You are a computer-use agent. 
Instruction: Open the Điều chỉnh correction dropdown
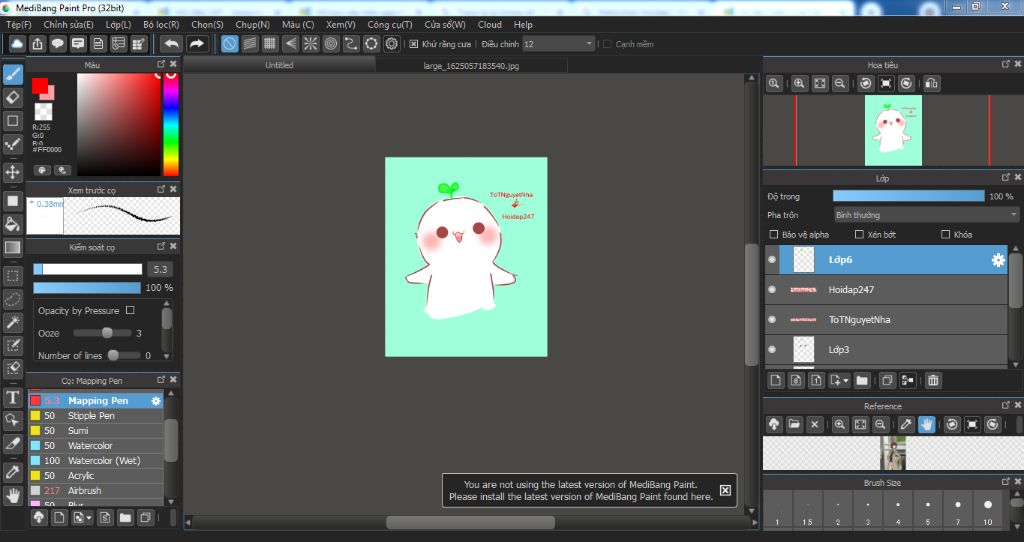click(558, 44)
